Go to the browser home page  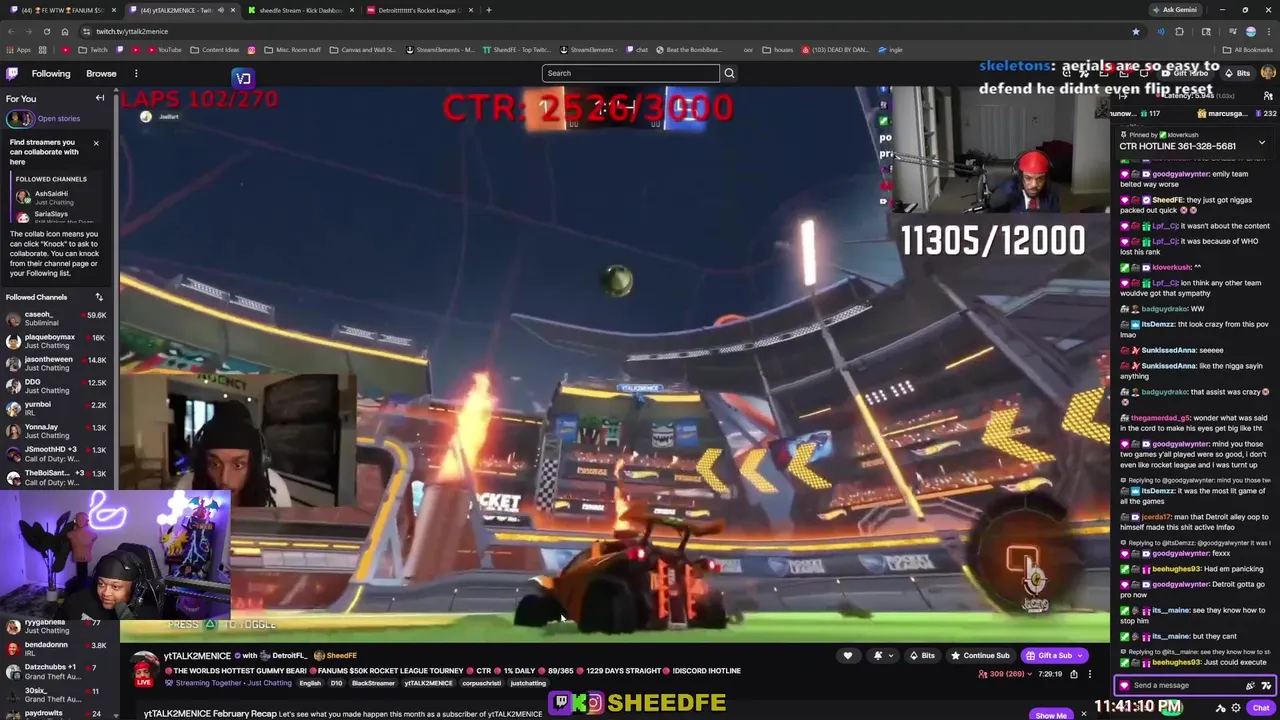tap(65, 31)
